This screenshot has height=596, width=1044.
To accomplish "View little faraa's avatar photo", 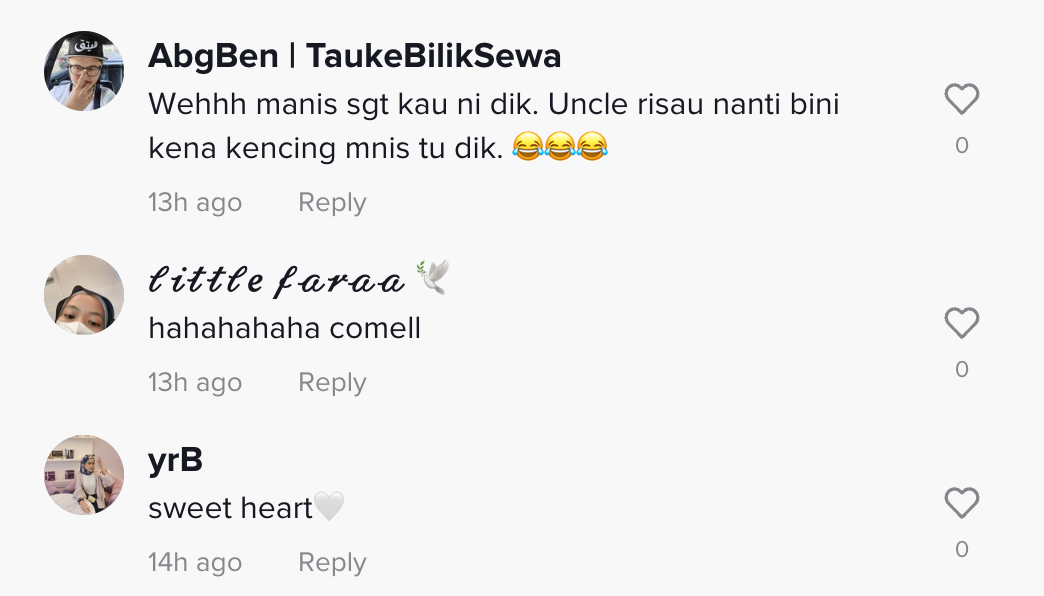I will point(84,295).
